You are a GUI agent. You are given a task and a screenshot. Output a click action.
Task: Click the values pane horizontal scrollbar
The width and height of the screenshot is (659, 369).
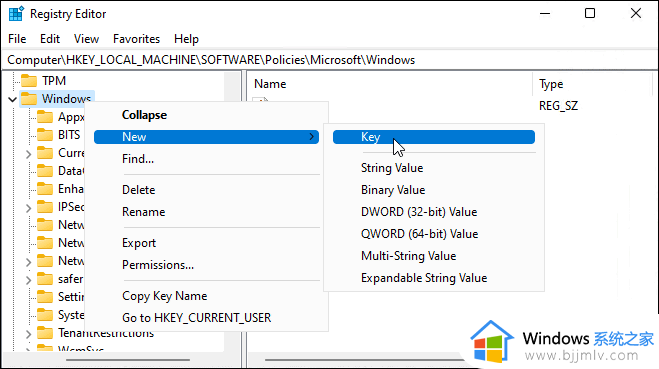coord(364,360)
